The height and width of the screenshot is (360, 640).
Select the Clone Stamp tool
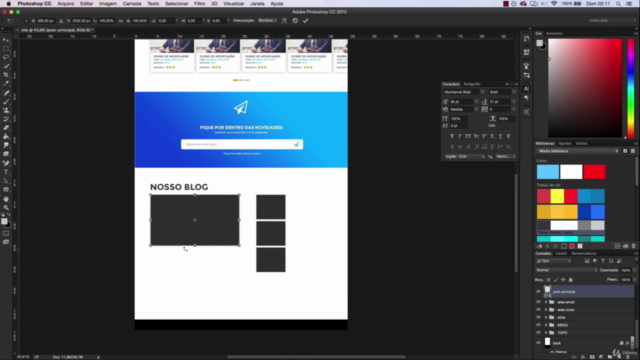coord(6,110)
